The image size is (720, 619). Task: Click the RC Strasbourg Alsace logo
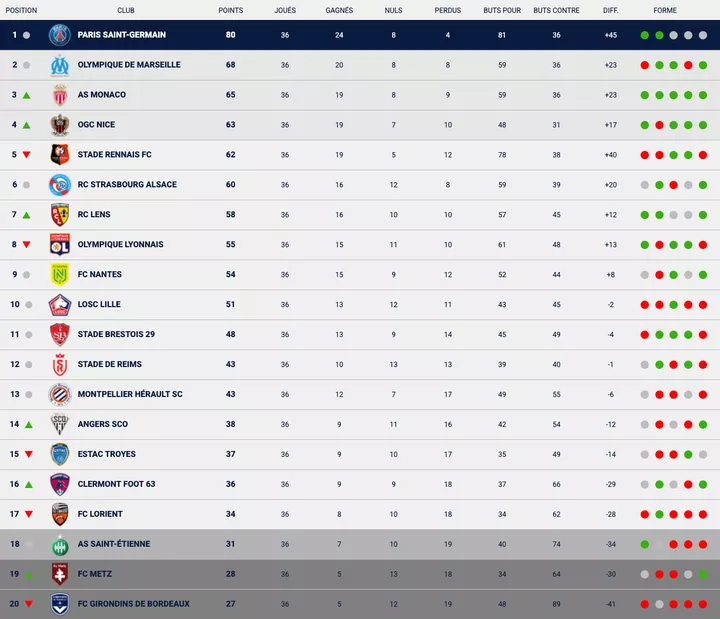pos(60,185)
